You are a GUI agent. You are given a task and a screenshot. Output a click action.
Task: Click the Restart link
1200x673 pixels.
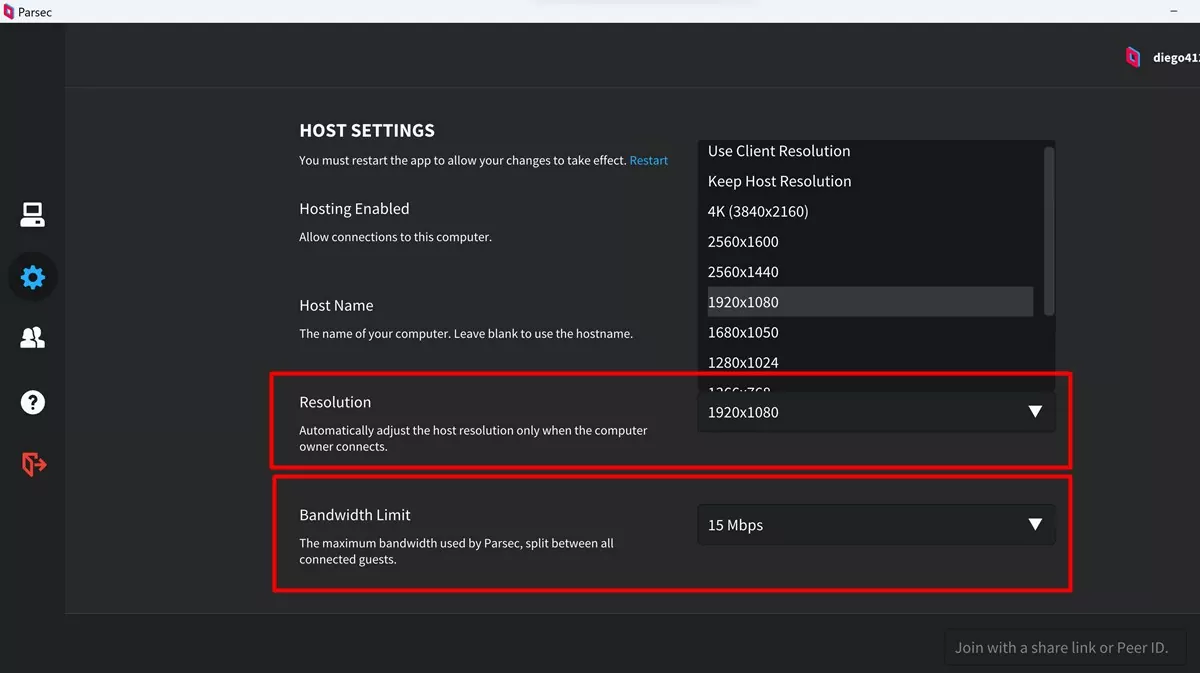click(648, 160)
